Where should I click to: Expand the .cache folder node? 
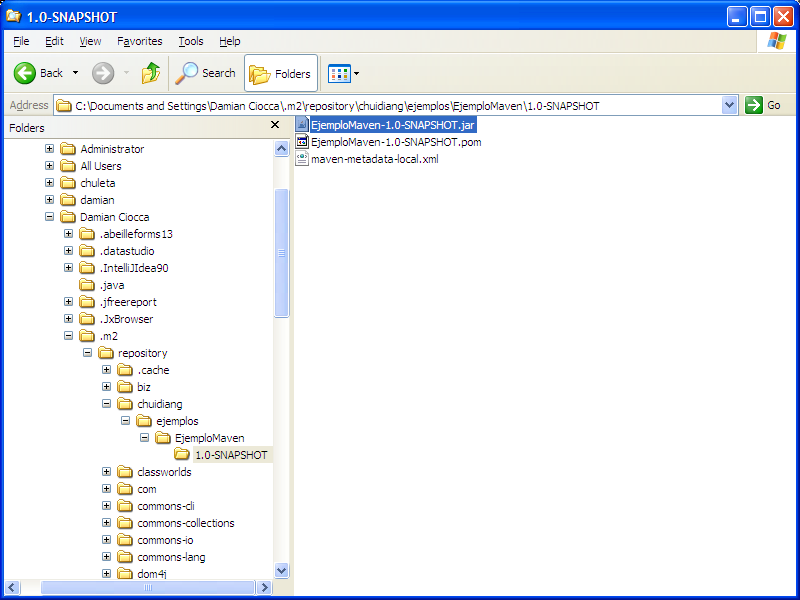point(107,369)
